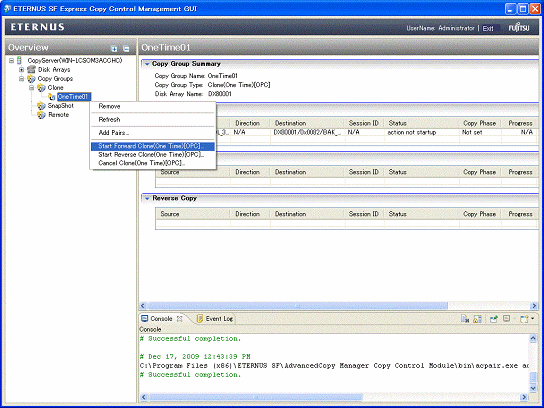Click the console line ending in acpair.exe
544x408 pixels.
click(x=334, y=366)
